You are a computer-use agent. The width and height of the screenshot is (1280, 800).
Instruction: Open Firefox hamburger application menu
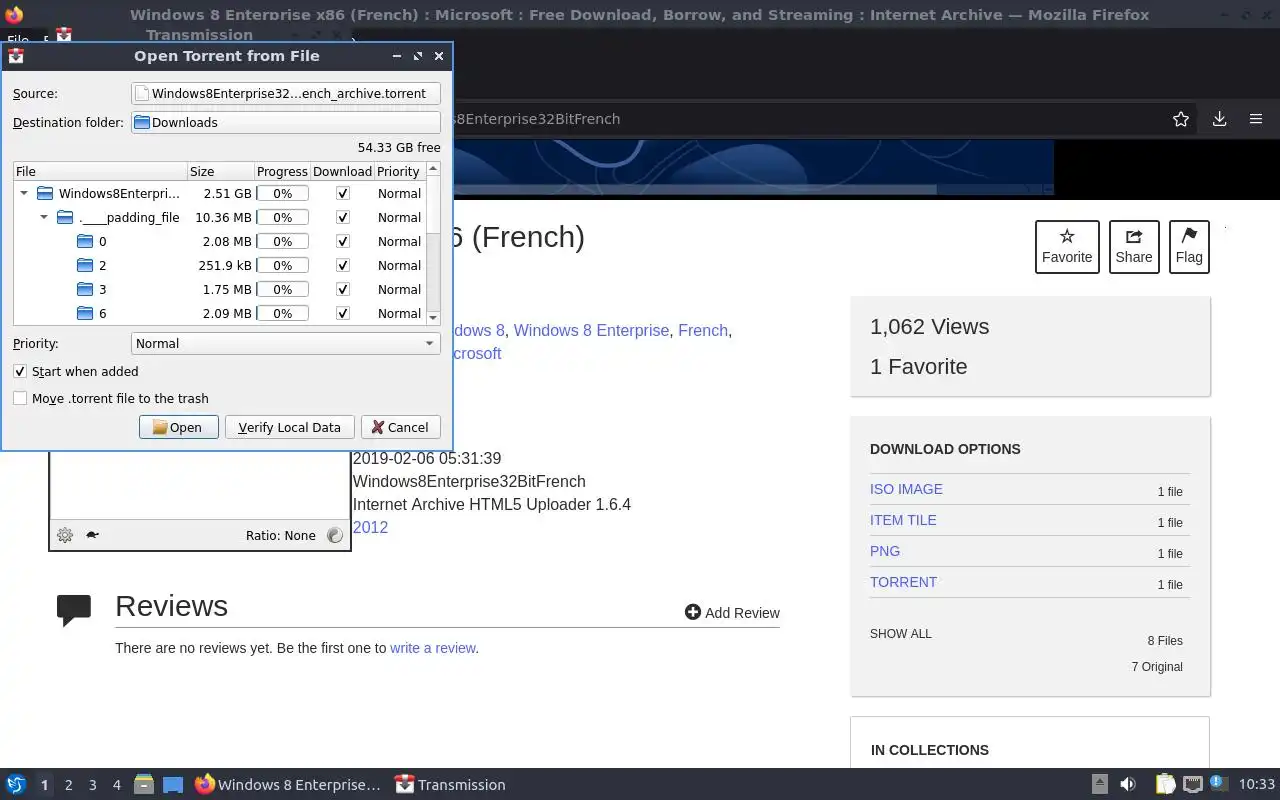(1256, 119)
